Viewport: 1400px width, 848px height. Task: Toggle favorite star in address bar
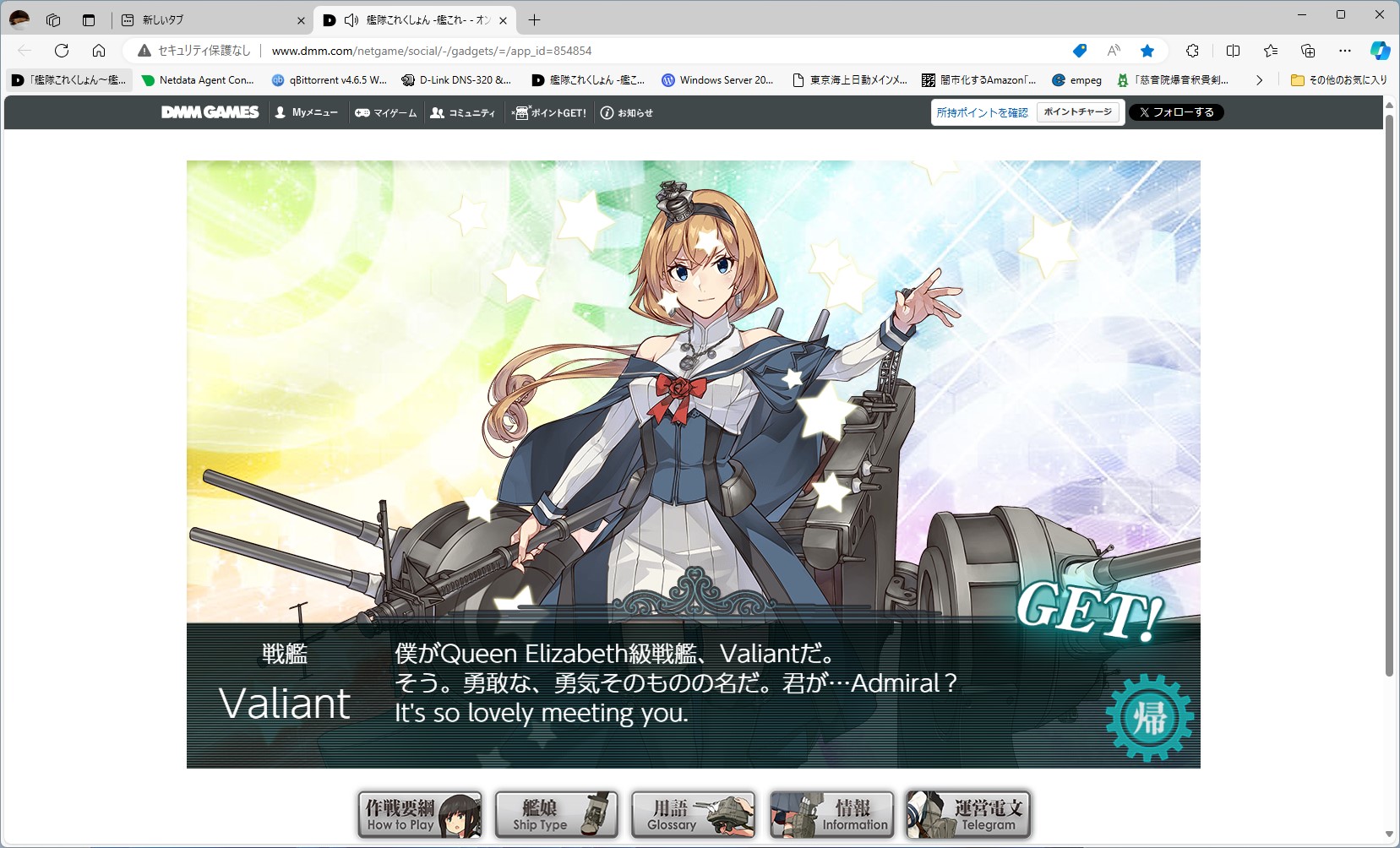[x=1147, y=51]
